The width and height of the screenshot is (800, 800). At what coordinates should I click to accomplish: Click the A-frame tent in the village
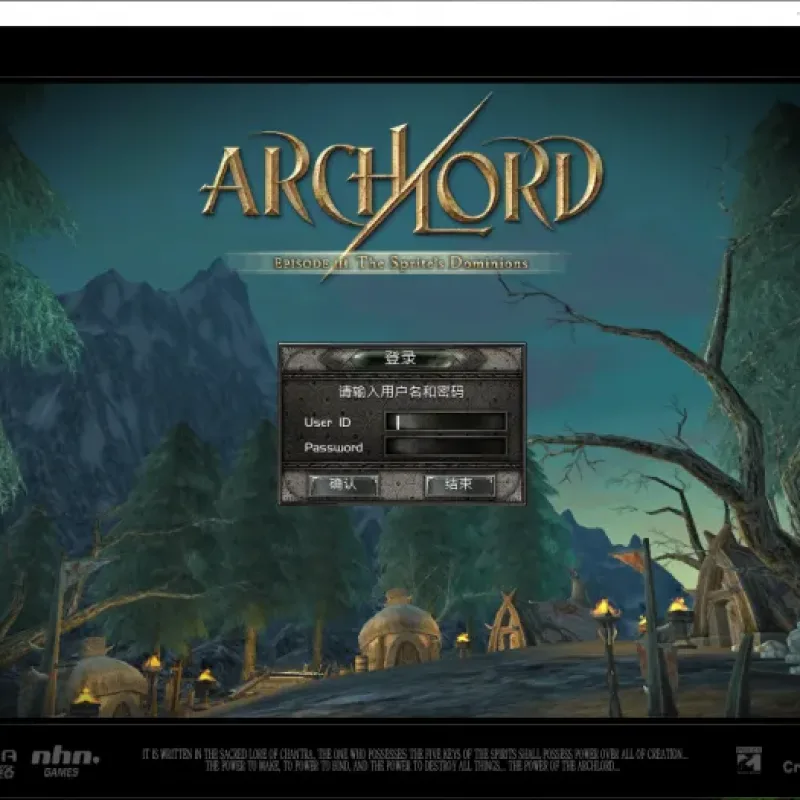[507, 621]
